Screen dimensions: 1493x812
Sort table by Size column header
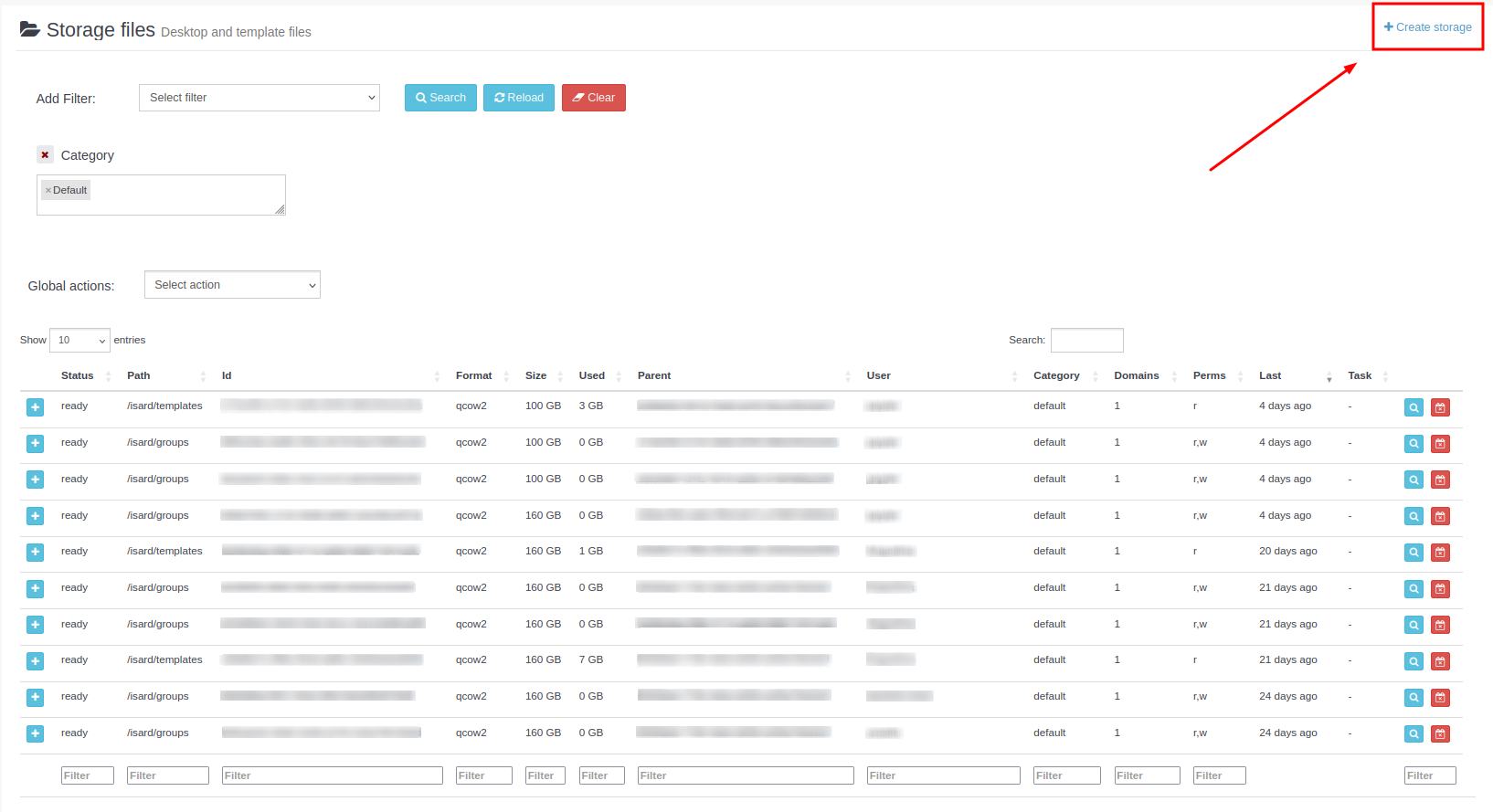point(536,376)
